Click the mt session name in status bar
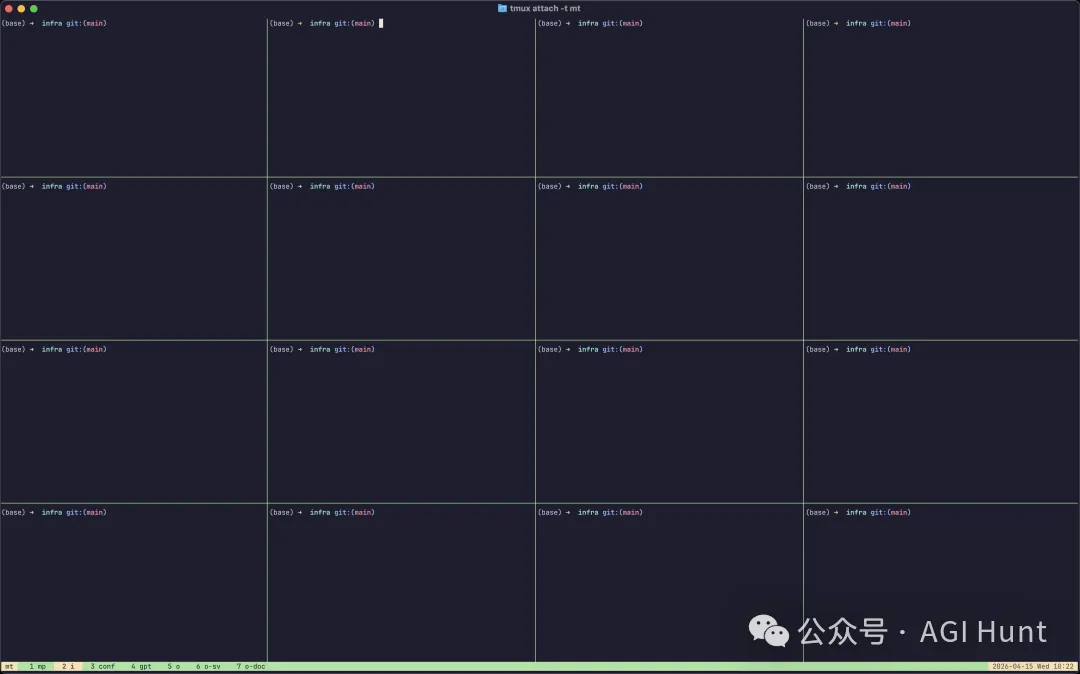Image resolution: width=1080 pixels, height=674 pixels. click(x=8, y=666)
